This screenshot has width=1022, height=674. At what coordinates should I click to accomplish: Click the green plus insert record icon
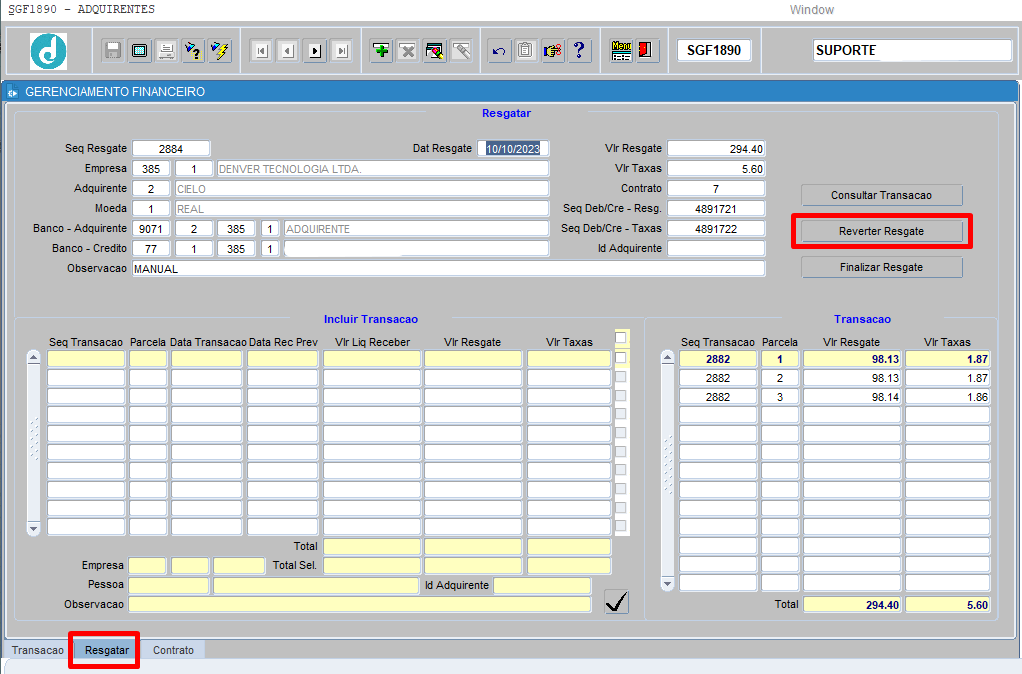(381, 51)
